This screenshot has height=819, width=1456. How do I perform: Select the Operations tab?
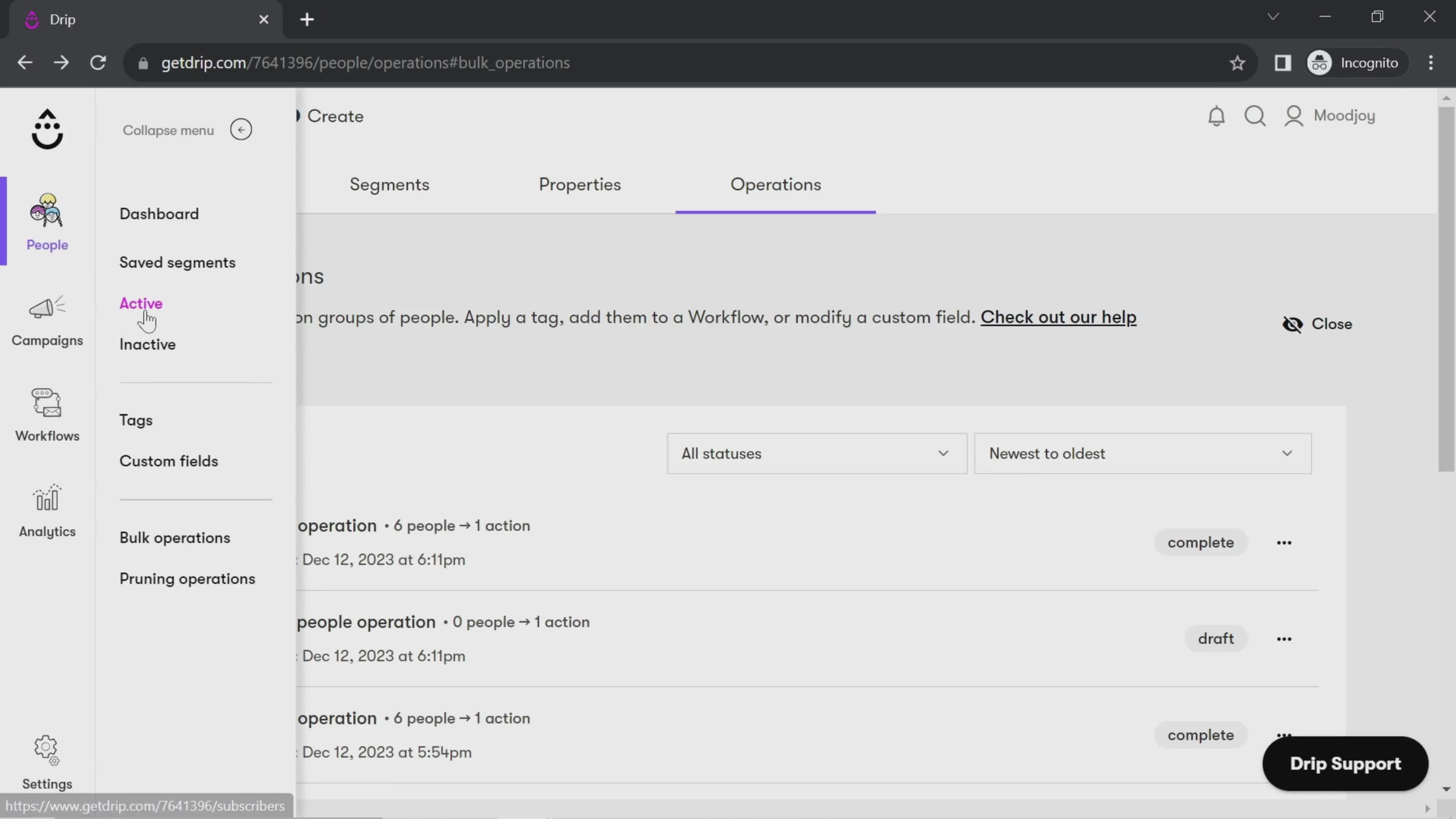pos(775,185)
